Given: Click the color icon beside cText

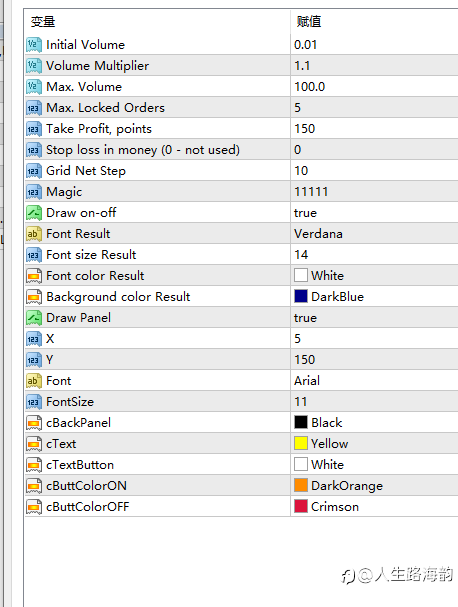Looking at the screenshot, I should pyautogui.click(x=34, y=444).
